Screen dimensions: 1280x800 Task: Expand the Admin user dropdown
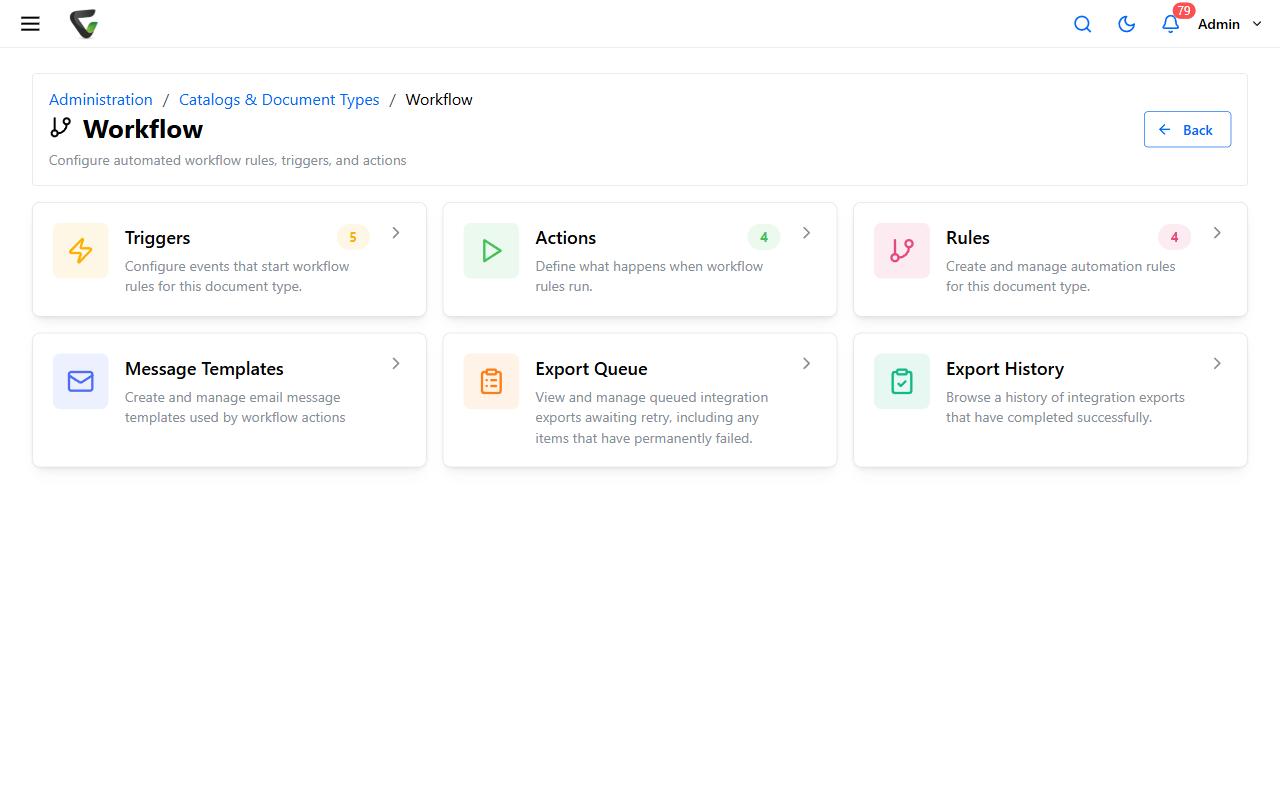coord(1230,24)
